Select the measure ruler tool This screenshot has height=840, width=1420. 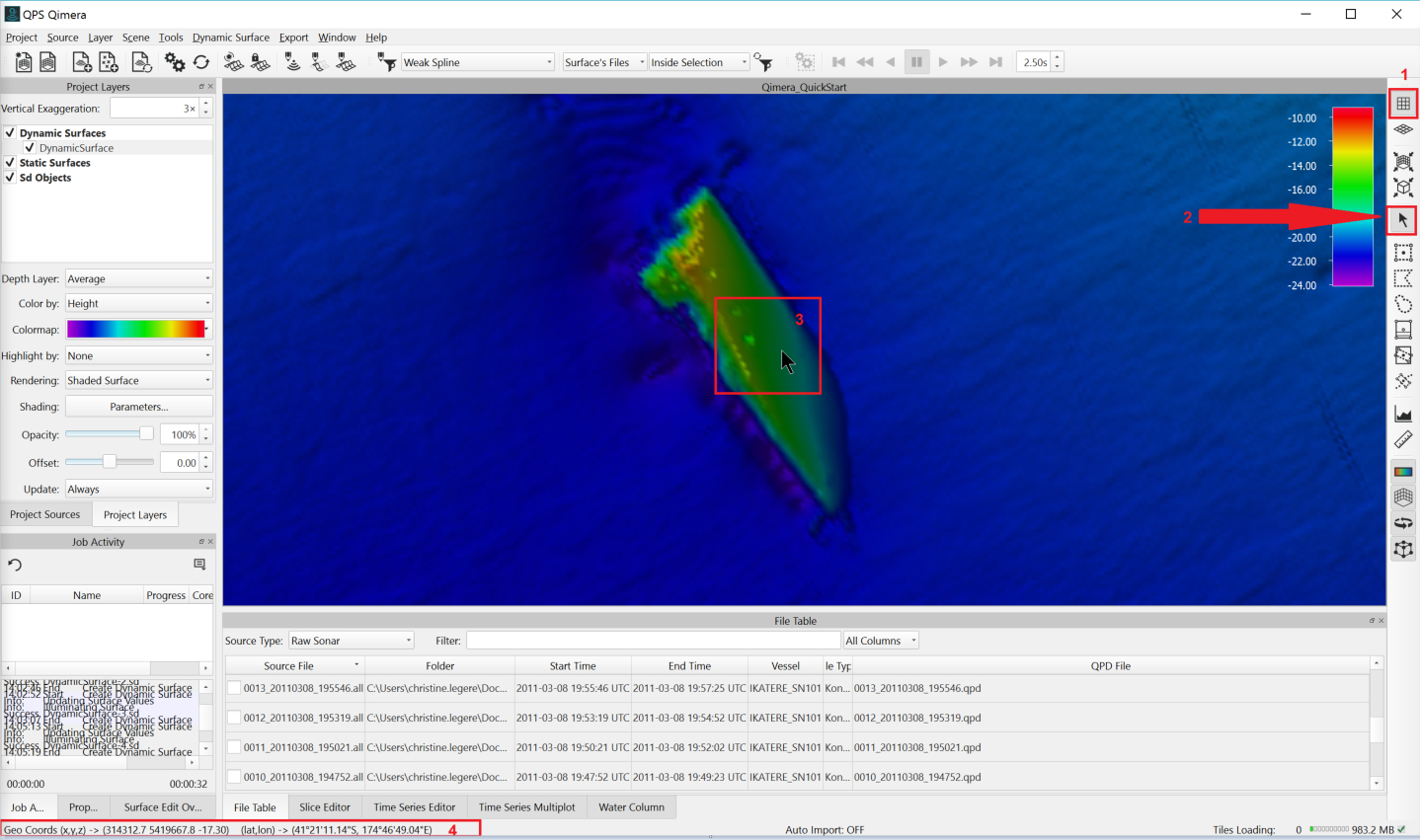coord(1402,440)
